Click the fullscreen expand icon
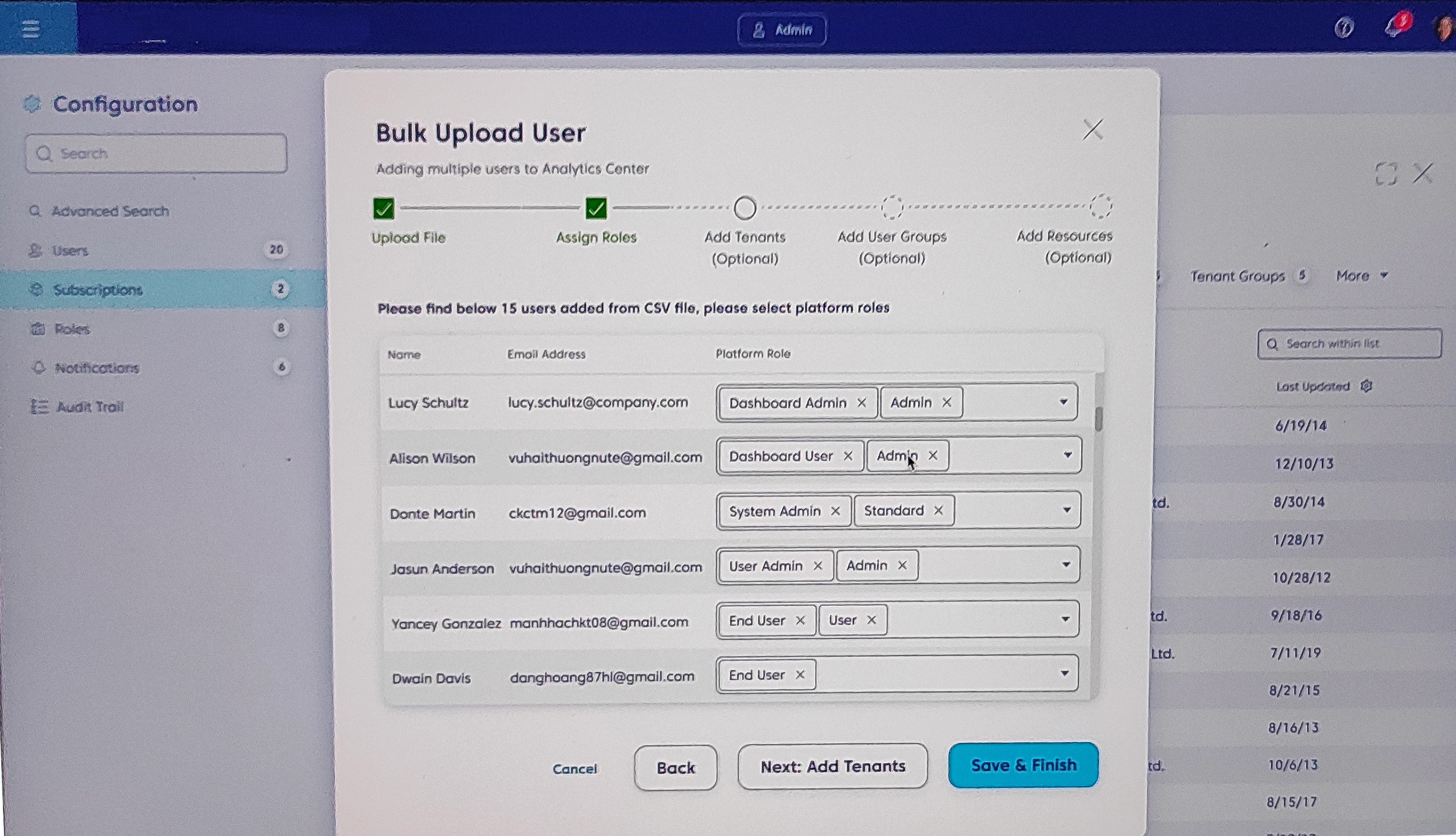Screen dimensions: 1456x836 [1386, 173]
